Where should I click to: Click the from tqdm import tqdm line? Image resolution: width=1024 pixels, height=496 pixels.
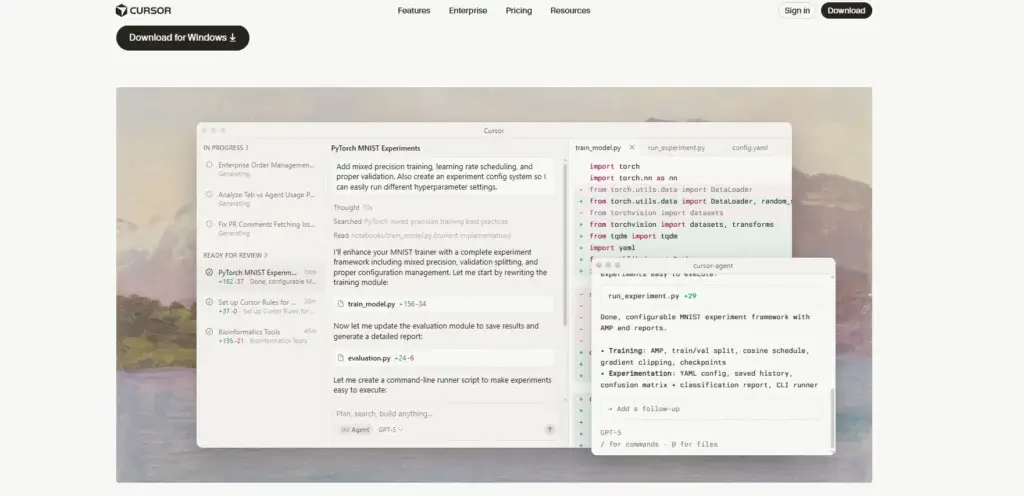click(633, 236)
